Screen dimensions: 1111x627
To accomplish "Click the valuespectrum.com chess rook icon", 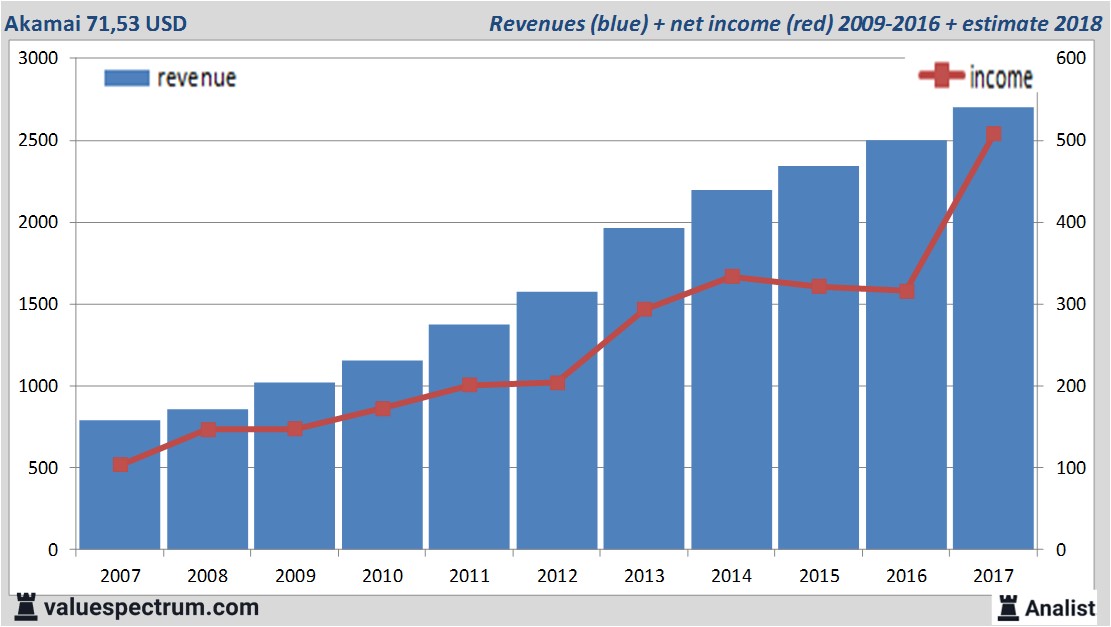I will click(x=26, y=607).
